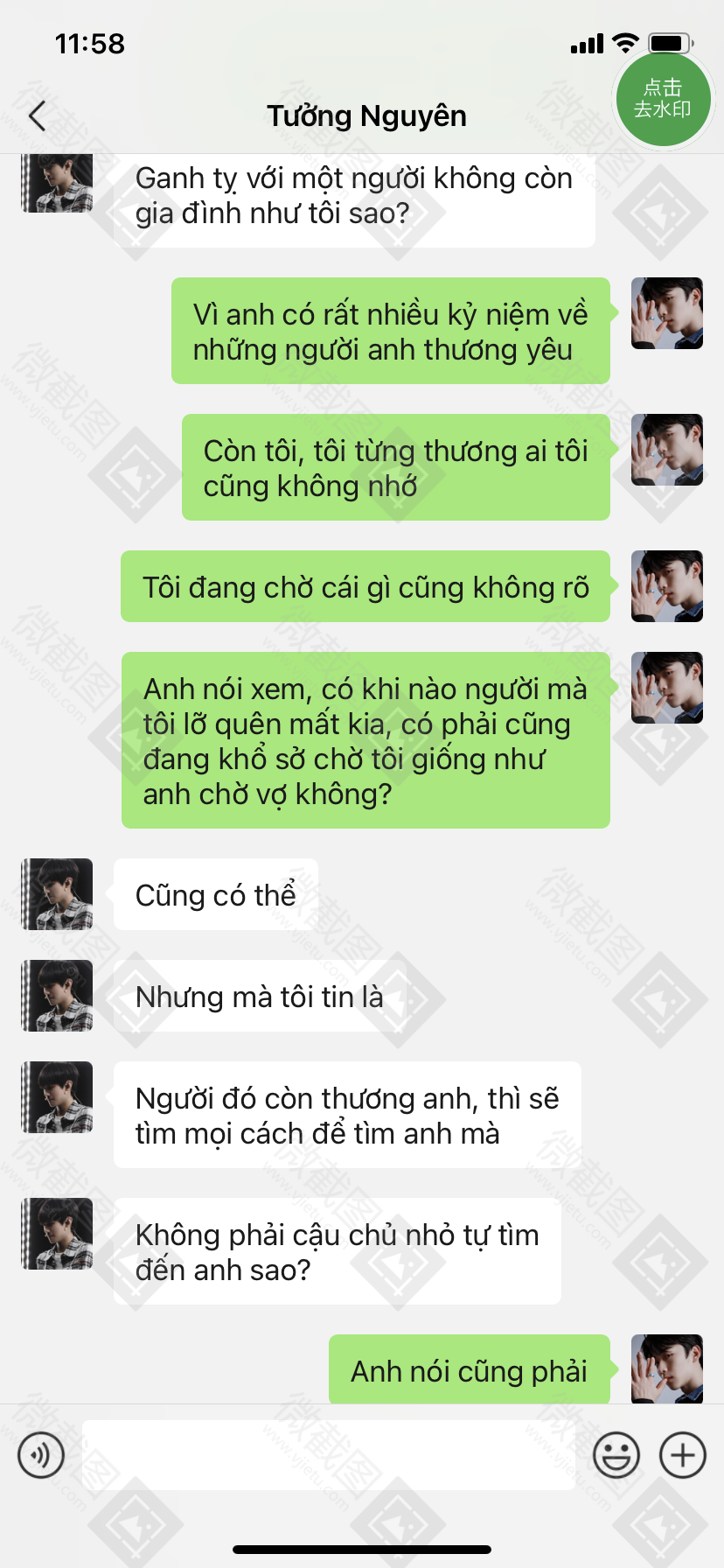Open avatar beside 'Người đó còn thương anh'
The height and width of the screenshot is (1568, 724).
pyautogui.click(x=57, y=1097)
